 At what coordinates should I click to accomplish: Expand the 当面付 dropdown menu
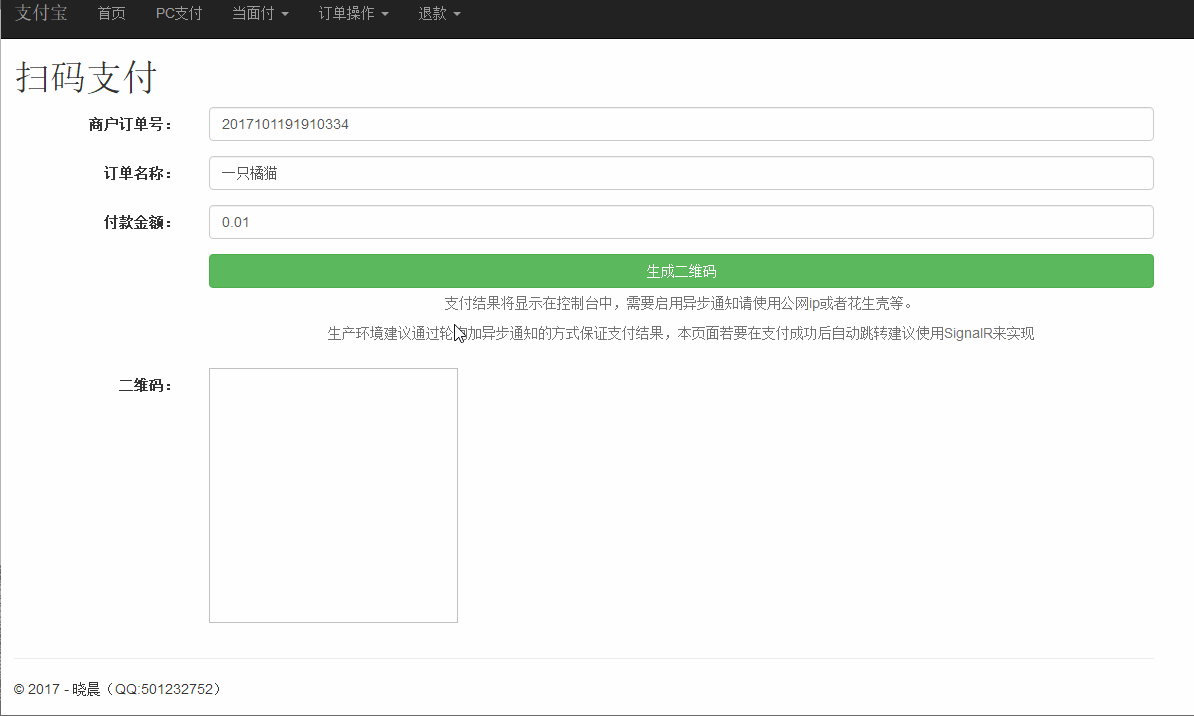(260, 14)
